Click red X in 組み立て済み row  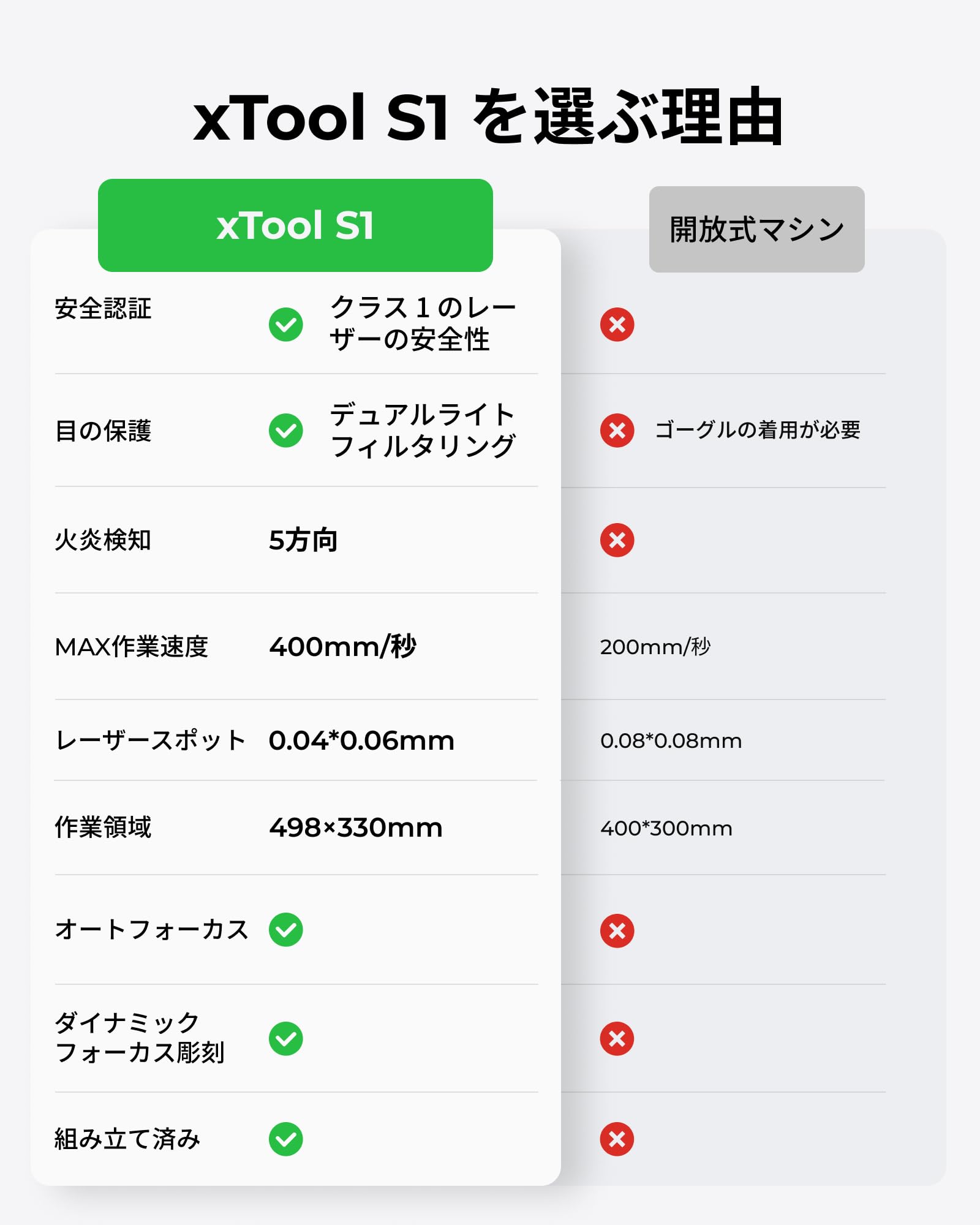click(617, 1139)
